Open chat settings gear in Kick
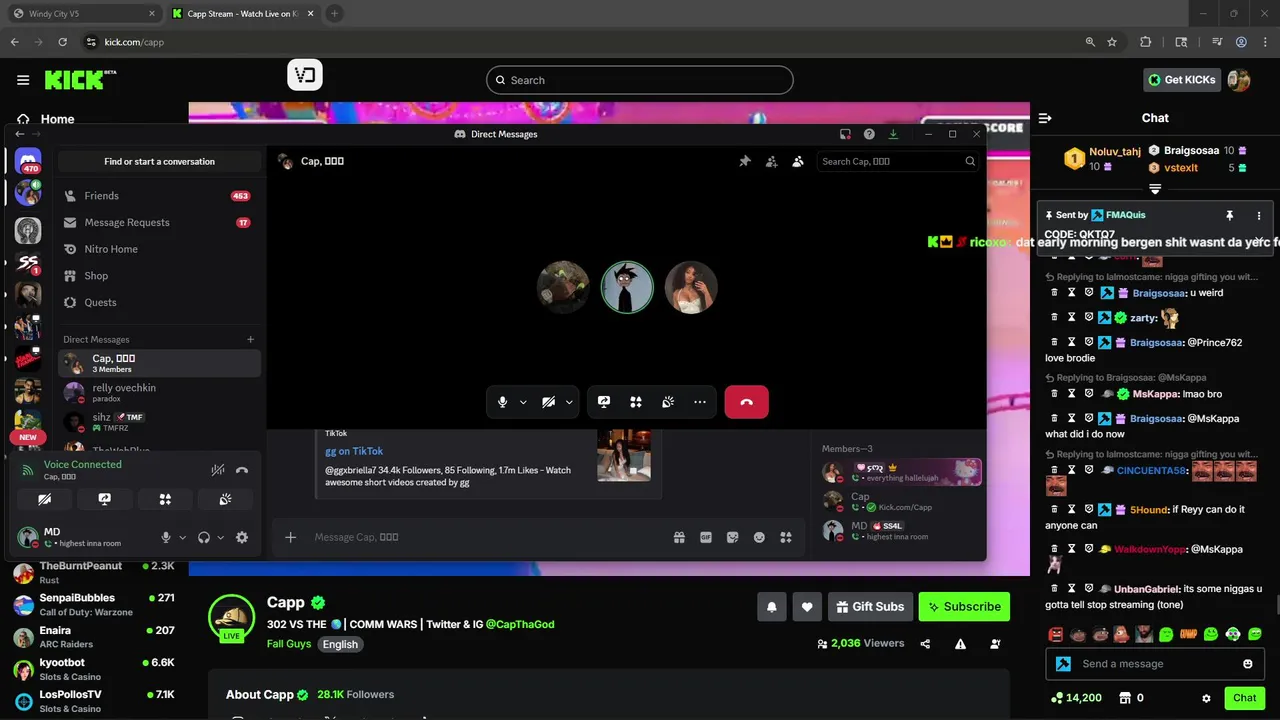 click(x=1206, y=698)
